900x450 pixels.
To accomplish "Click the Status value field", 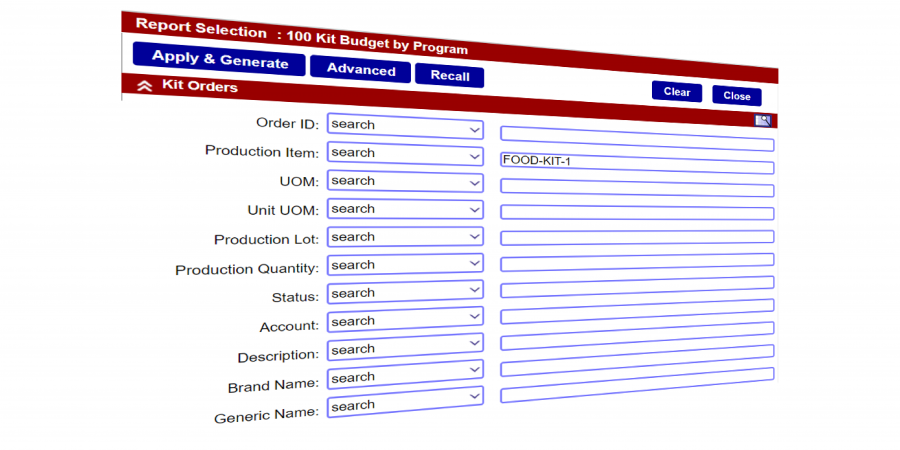I will (x=637, y=287).
